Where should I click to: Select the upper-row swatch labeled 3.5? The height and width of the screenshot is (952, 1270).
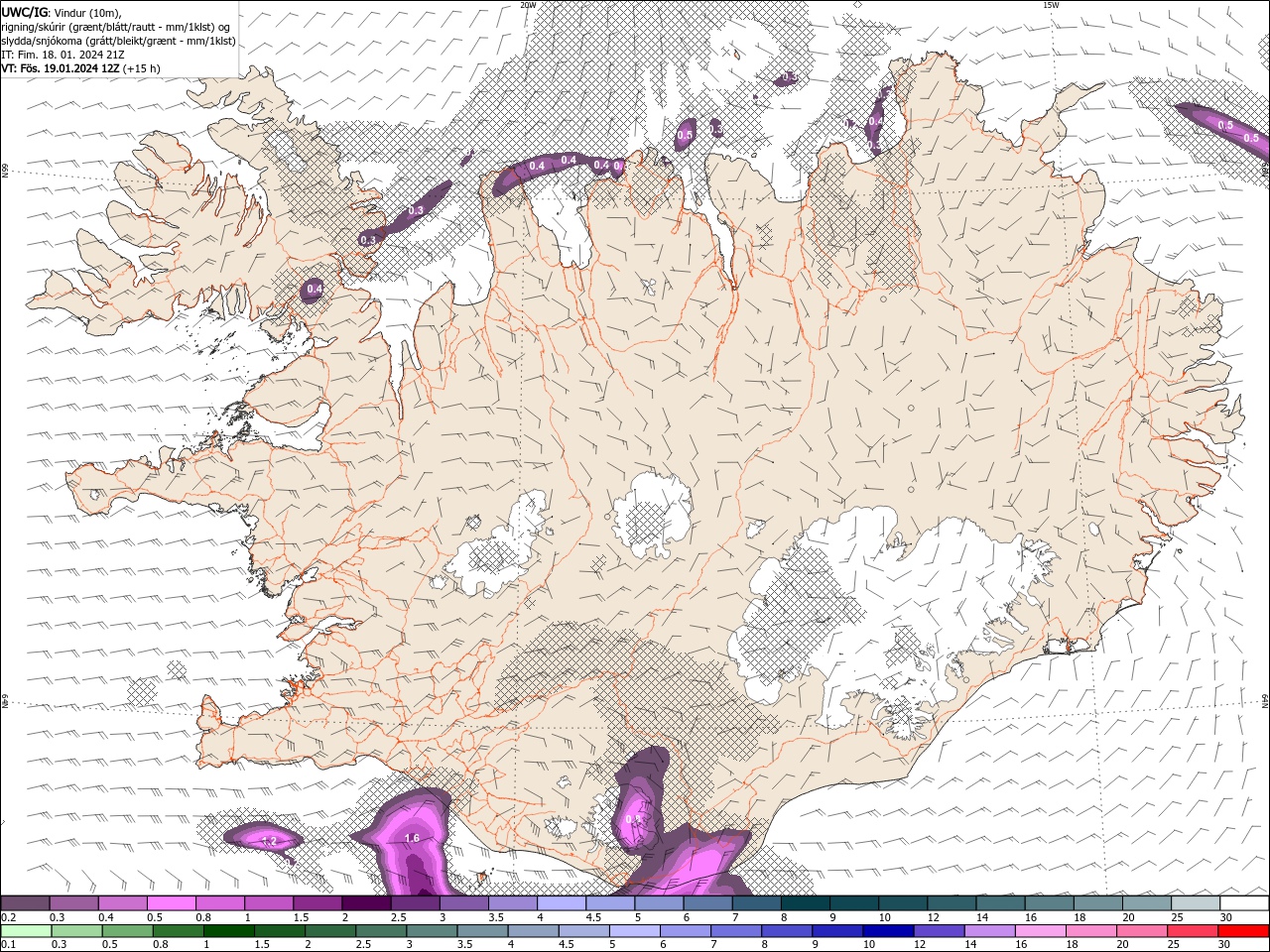[x=513, y=903]
